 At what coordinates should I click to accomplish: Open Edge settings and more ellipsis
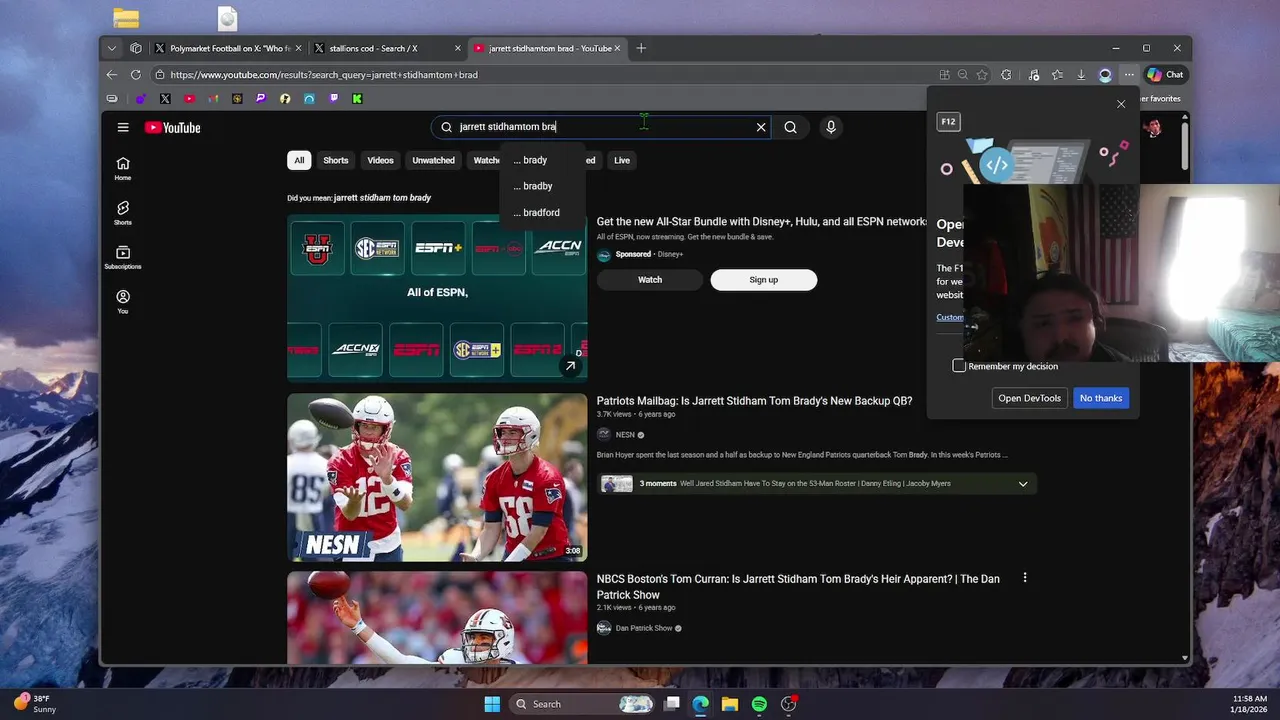(1129, 74)
